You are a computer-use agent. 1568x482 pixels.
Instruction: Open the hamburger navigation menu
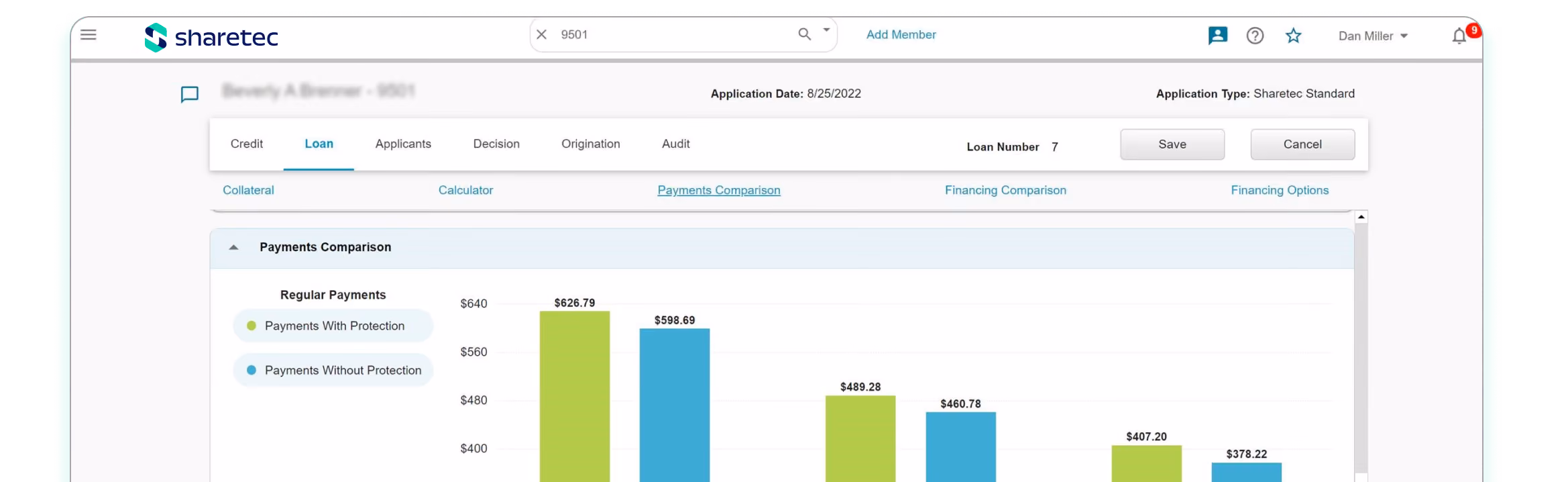click(89, 34)
